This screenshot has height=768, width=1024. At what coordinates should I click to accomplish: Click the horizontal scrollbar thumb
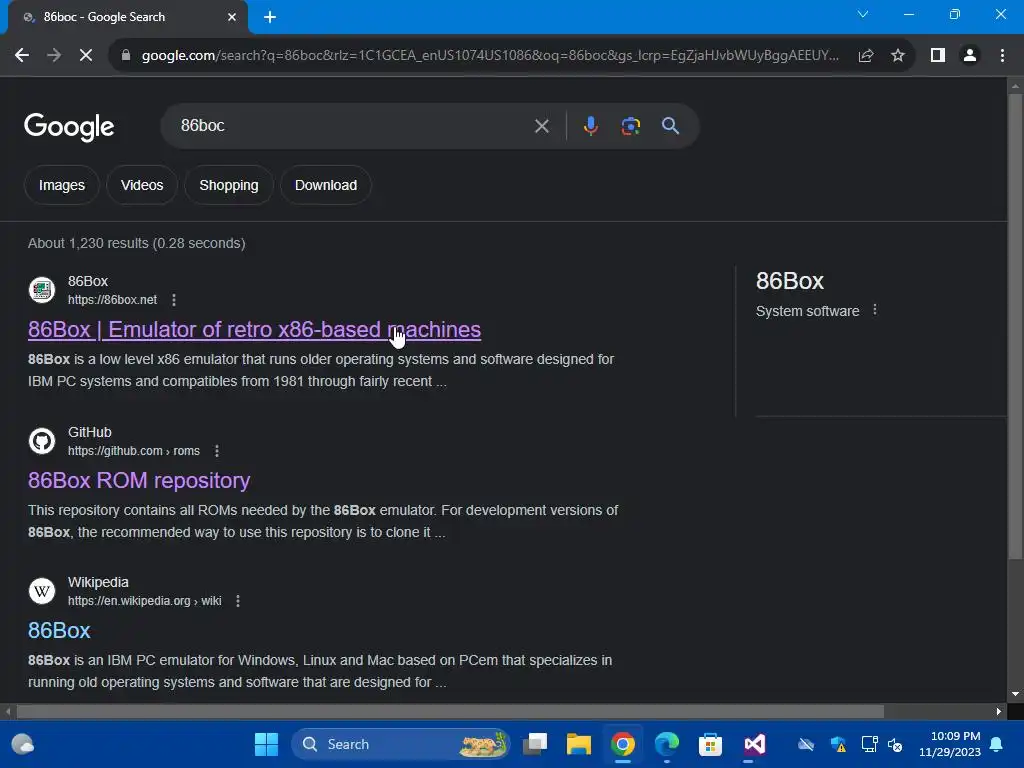click(450, 711)
